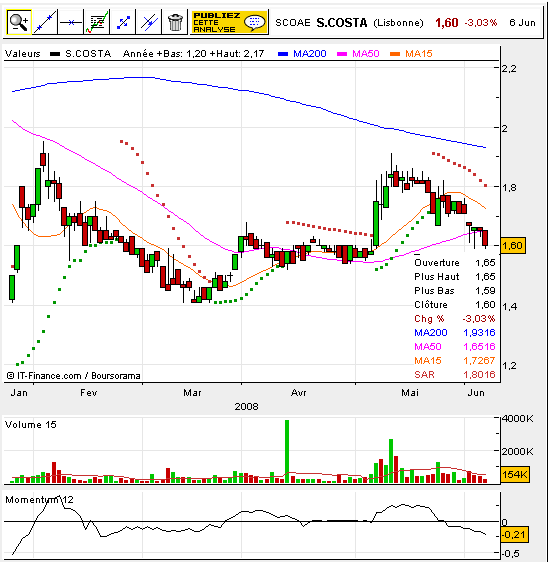The image size is (548, 562).
Task: Click the Valeurs label in the legend
Action: (x=23, y=54)
